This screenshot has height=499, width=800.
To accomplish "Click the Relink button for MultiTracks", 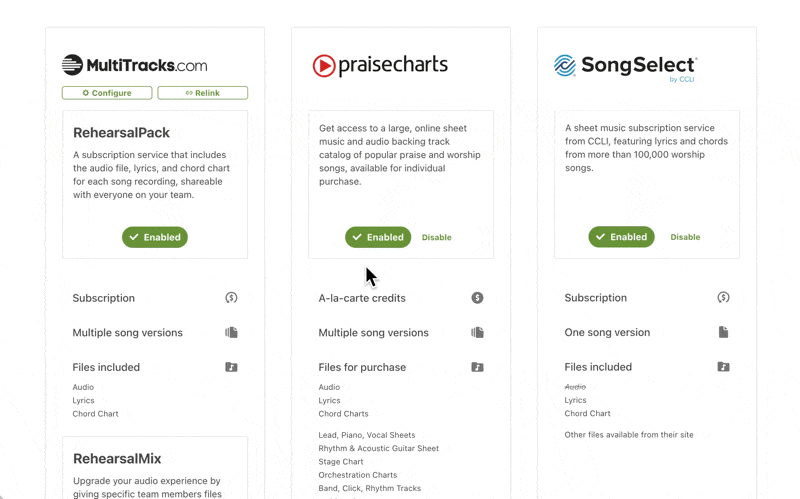I will click(203, 93).
